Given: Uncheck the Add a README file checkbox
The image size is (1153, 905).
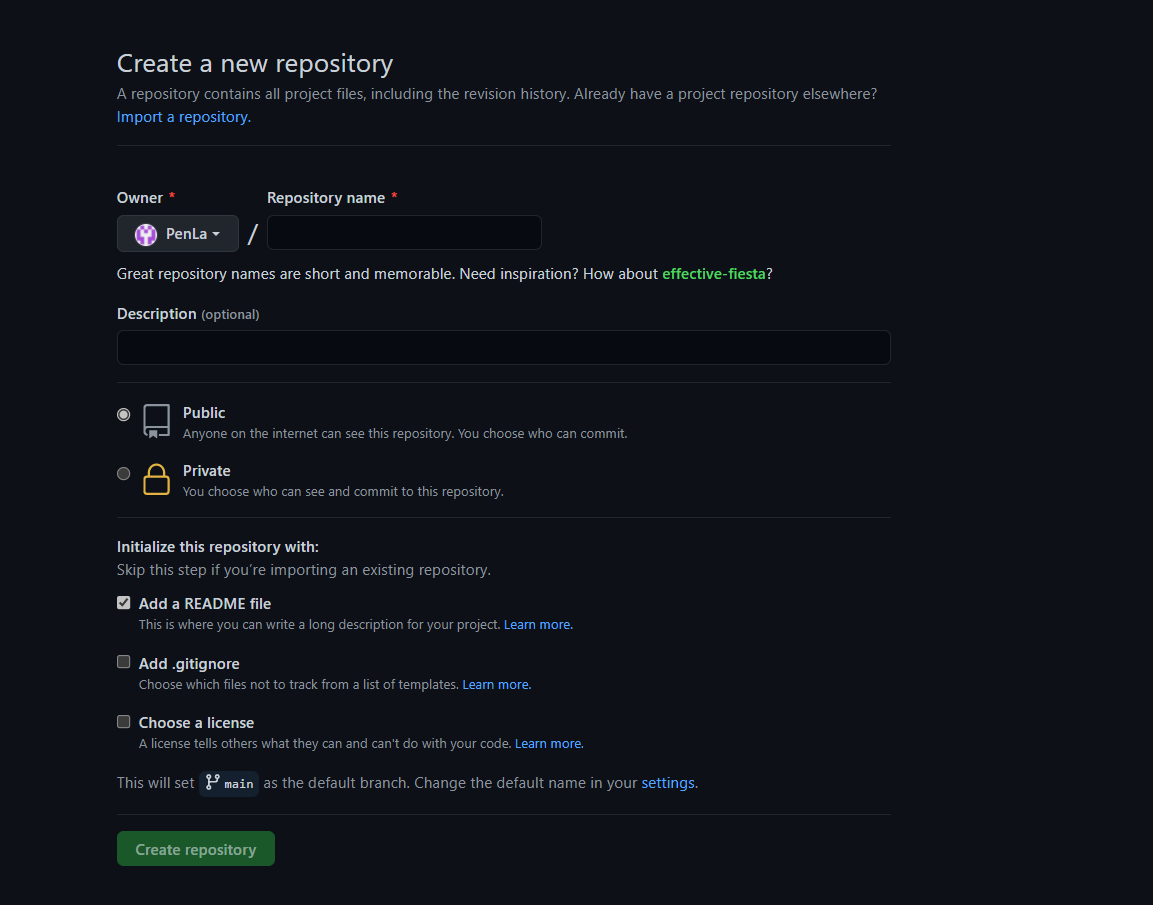Looking at the screenshot, I should [x=124, y=603].
